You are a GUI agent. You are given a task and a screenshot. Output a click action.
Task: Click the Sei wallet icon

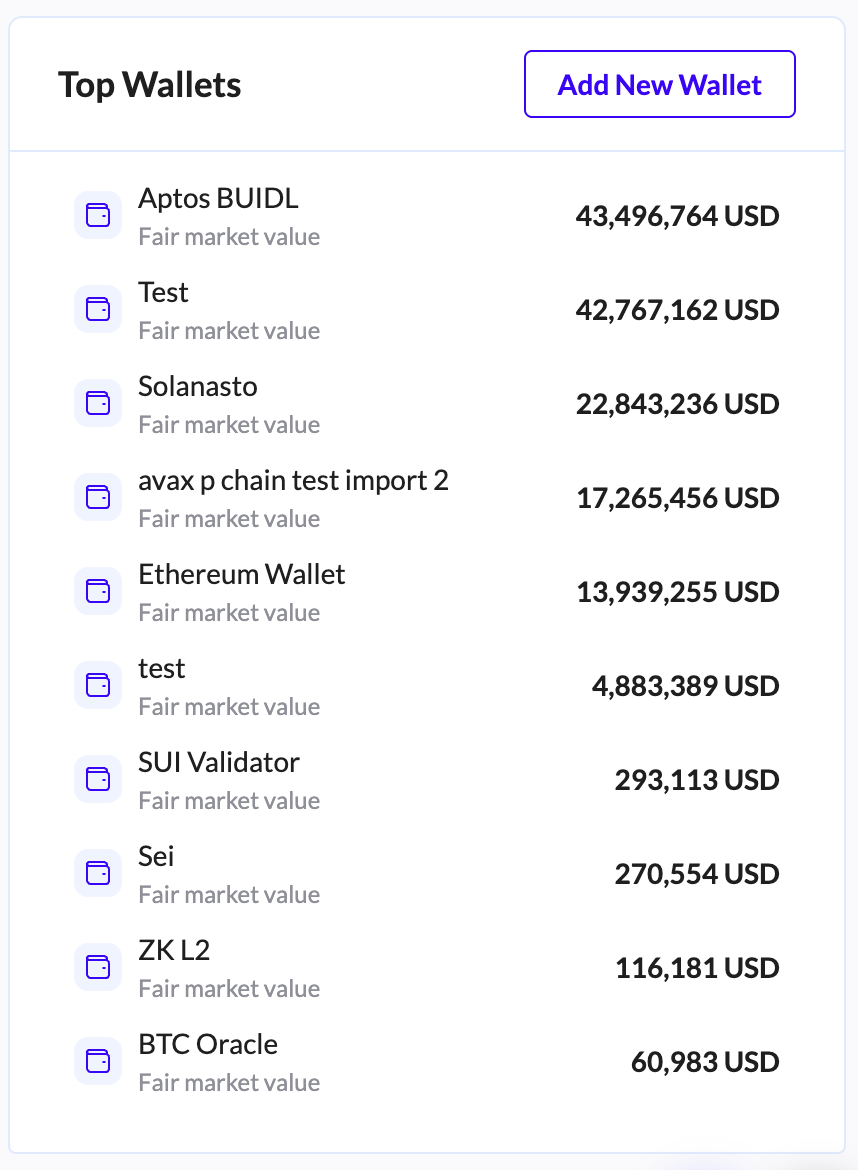[98, 874]
